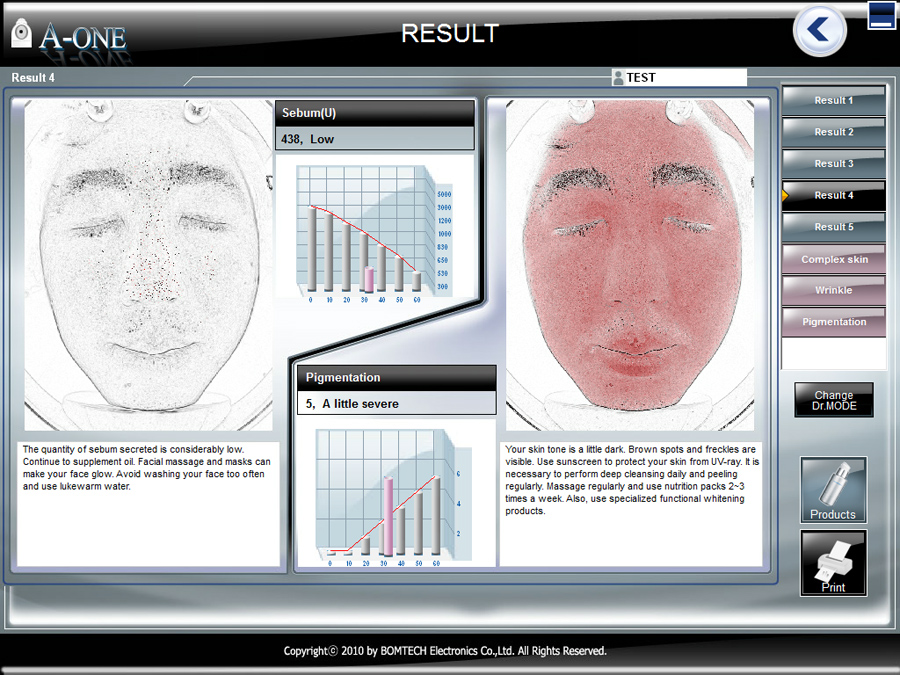The height and width of the screenshot is (675, 900).
Task: Click the 'Result 4' page label
Action: 33,77
